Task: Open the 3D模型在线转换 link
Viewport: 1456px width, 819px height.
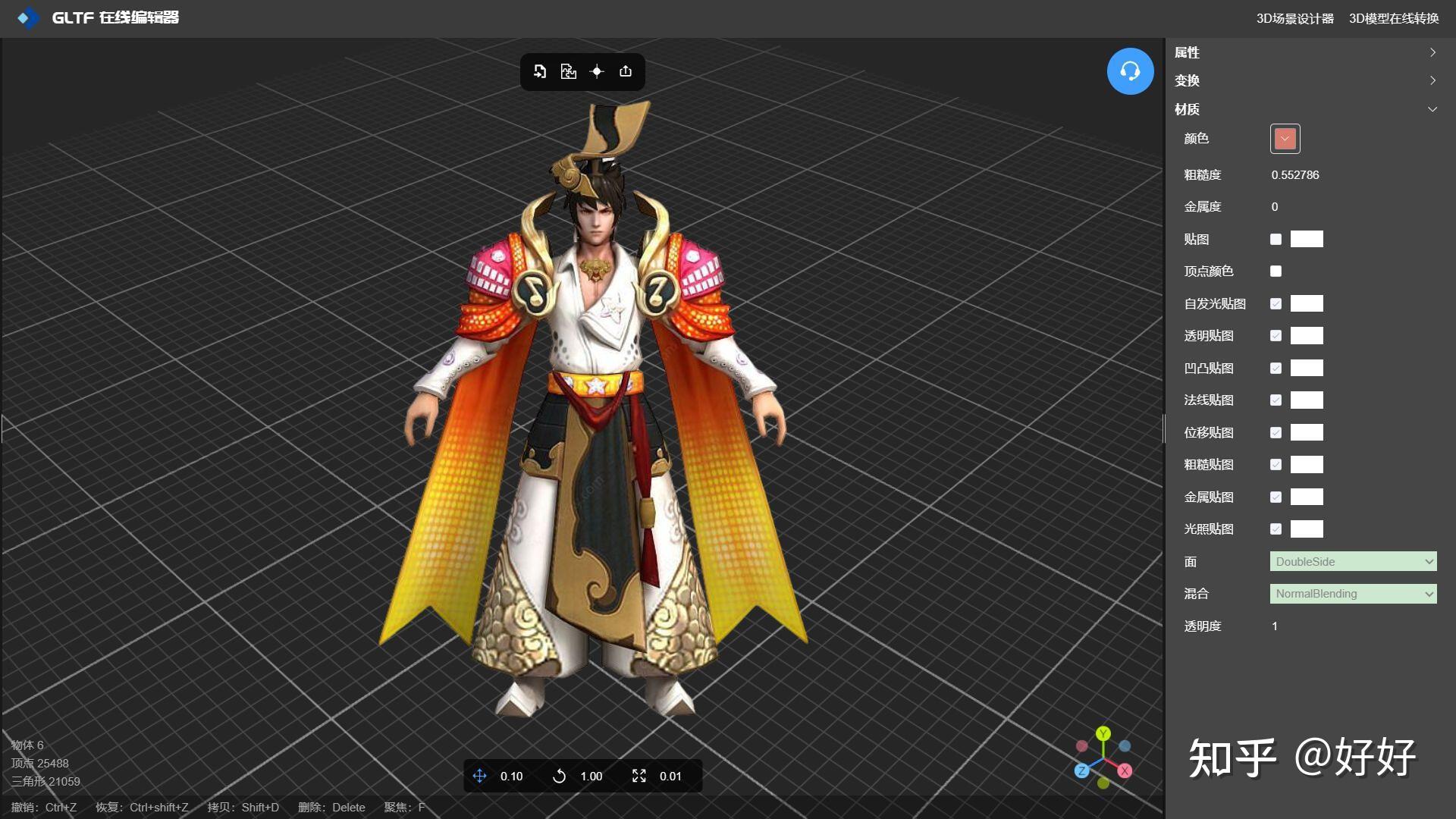Action: pos(1394,18)
